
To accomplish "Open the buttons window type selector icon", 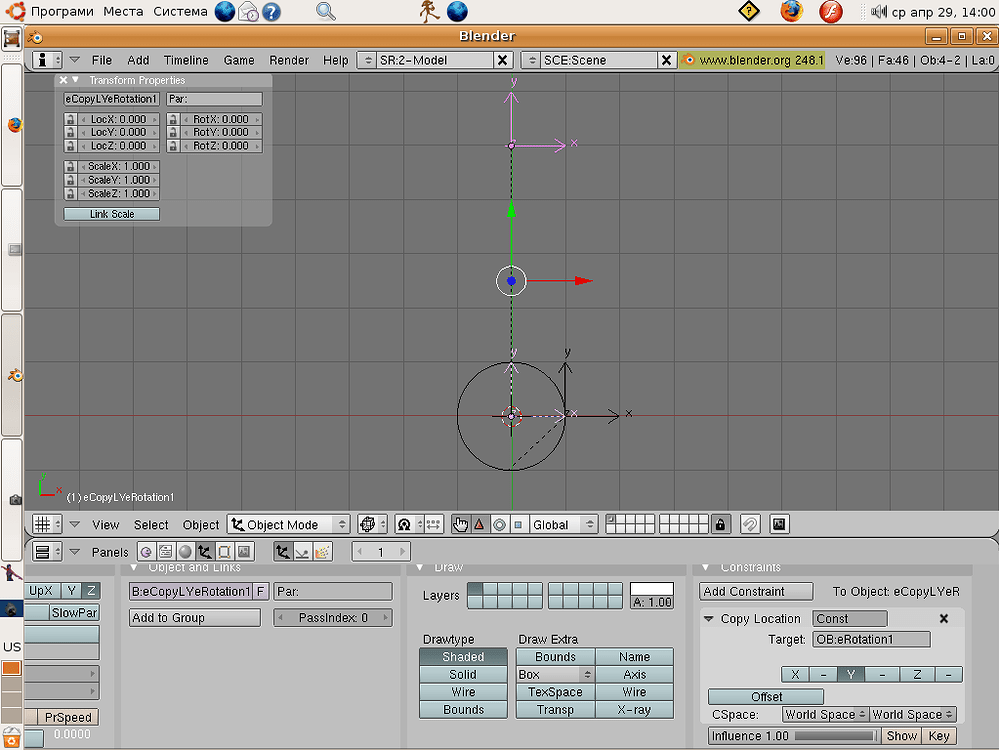I will 47,552.
